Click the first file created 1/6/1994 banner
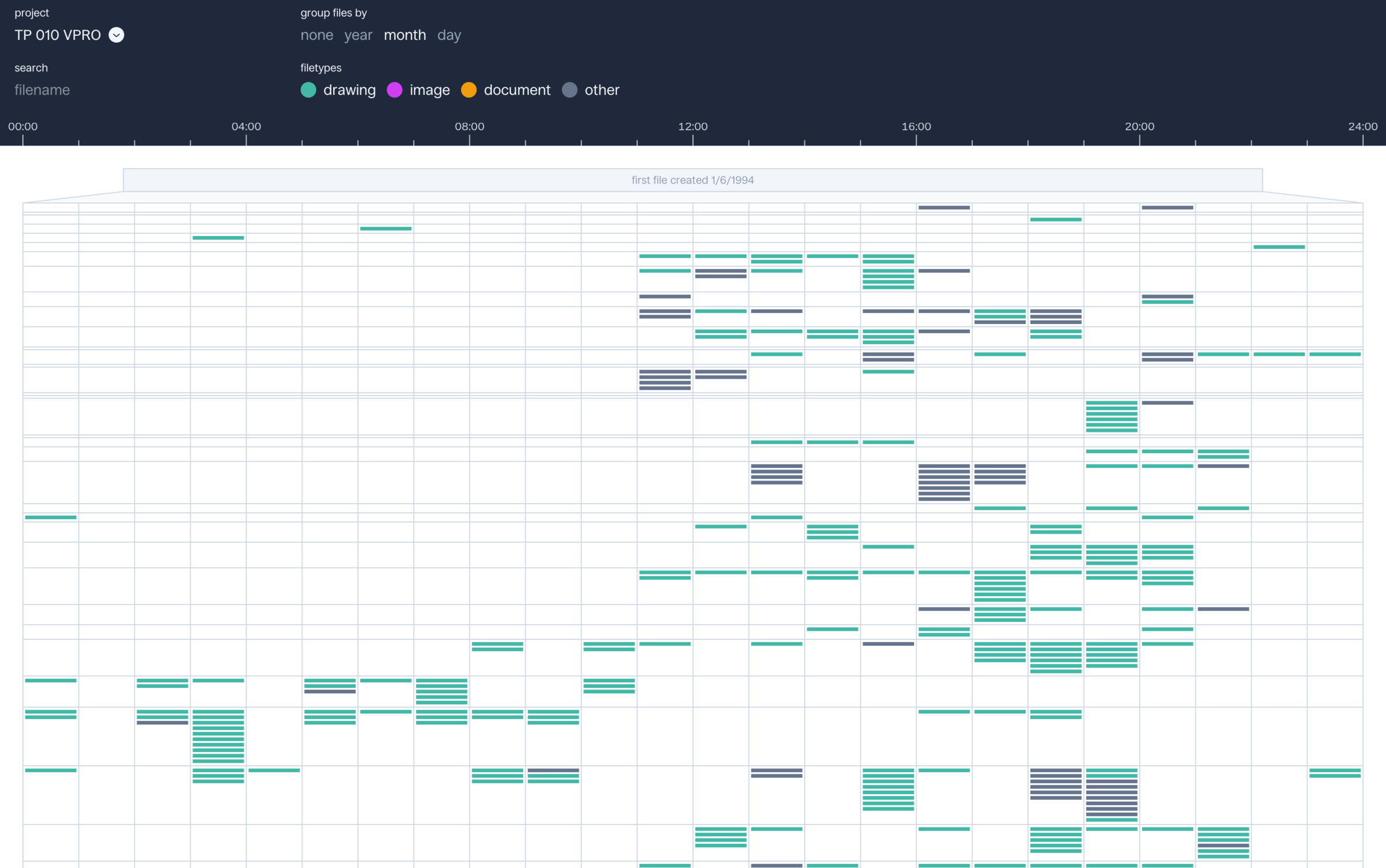This screenshot has width=1386, height=868. 692,180
